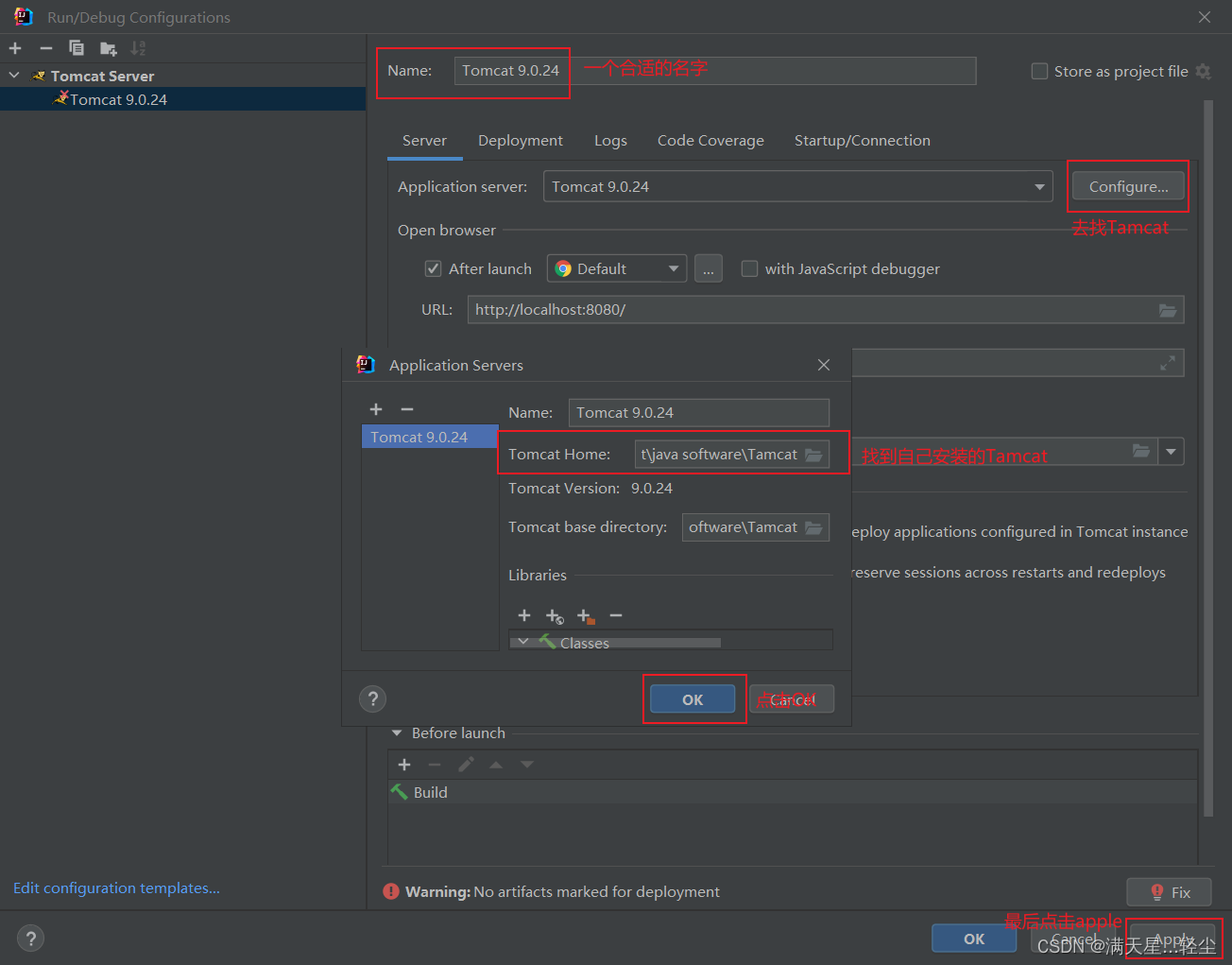Save configuration to new folder icon

click(109, 48)
